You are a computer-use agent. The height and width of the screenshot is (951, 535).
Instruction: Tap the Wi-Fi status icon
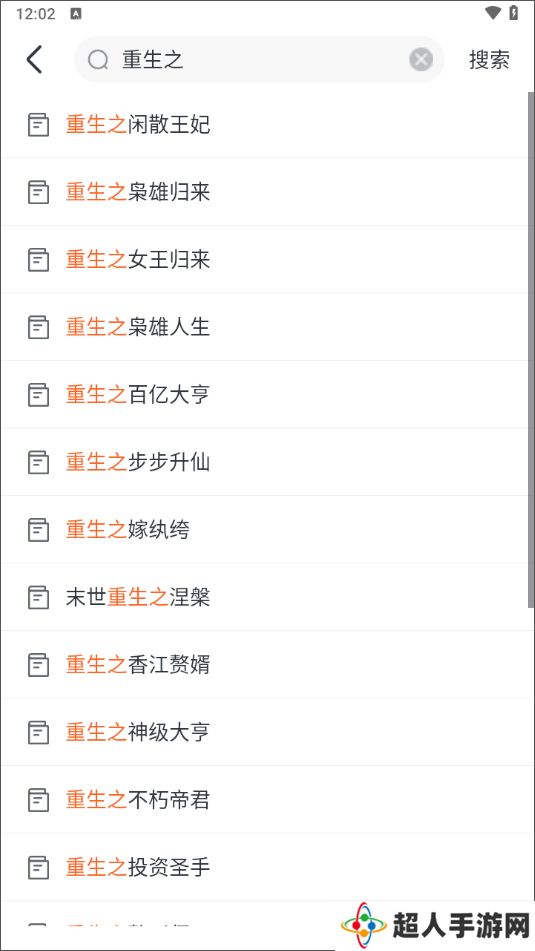tap(493, 13)
